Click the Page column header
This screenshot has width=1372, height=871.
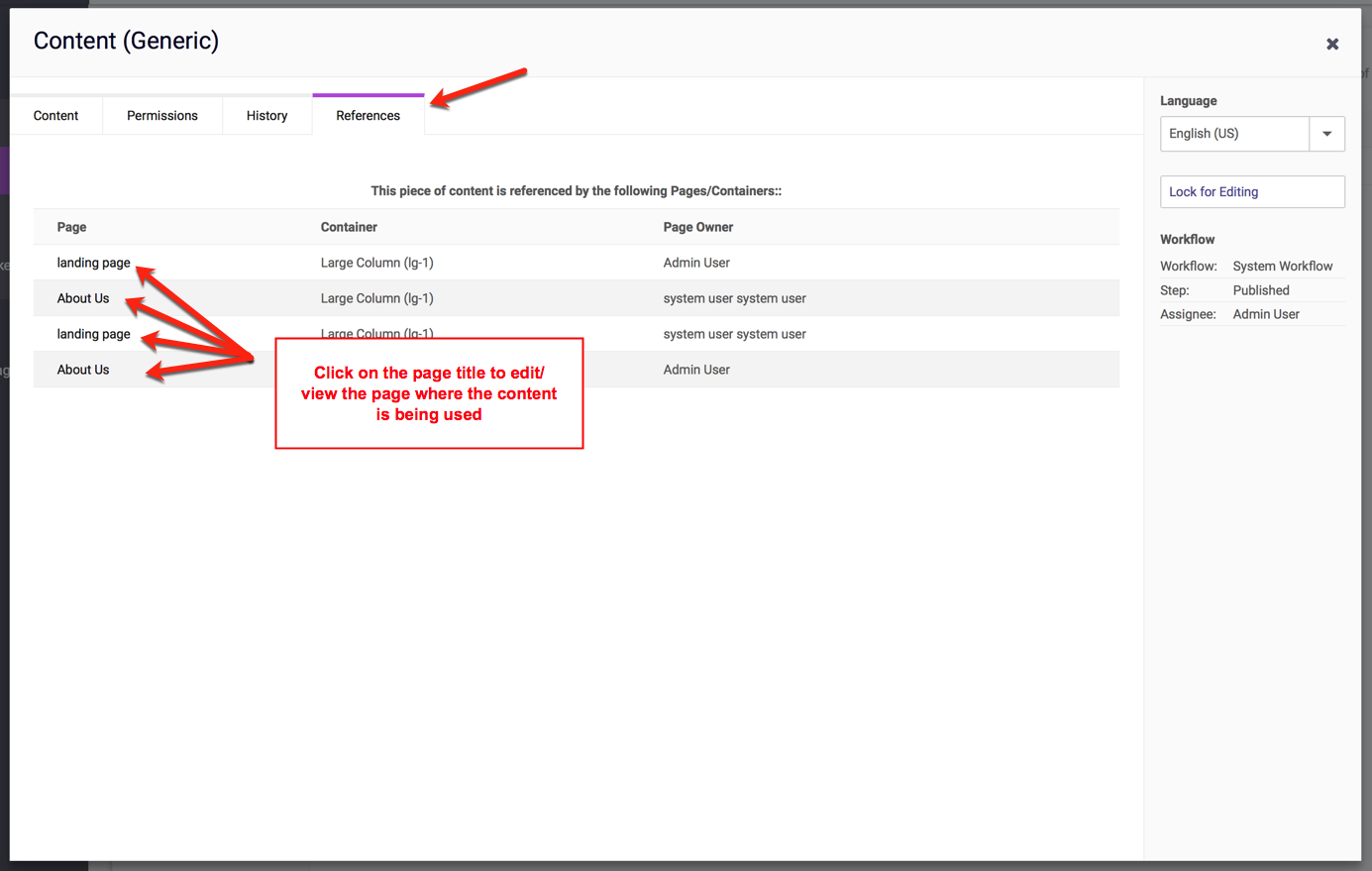(71, 227)
